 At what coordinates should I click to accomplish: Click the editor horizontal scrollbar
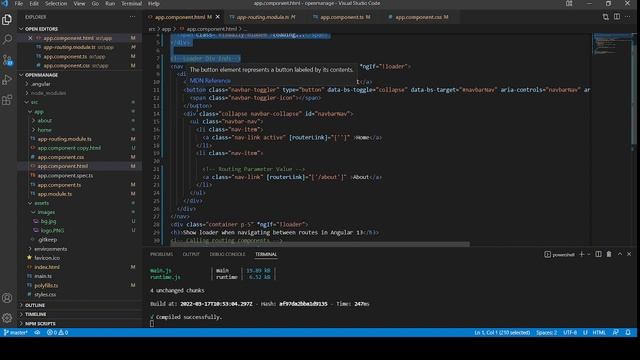320,244
